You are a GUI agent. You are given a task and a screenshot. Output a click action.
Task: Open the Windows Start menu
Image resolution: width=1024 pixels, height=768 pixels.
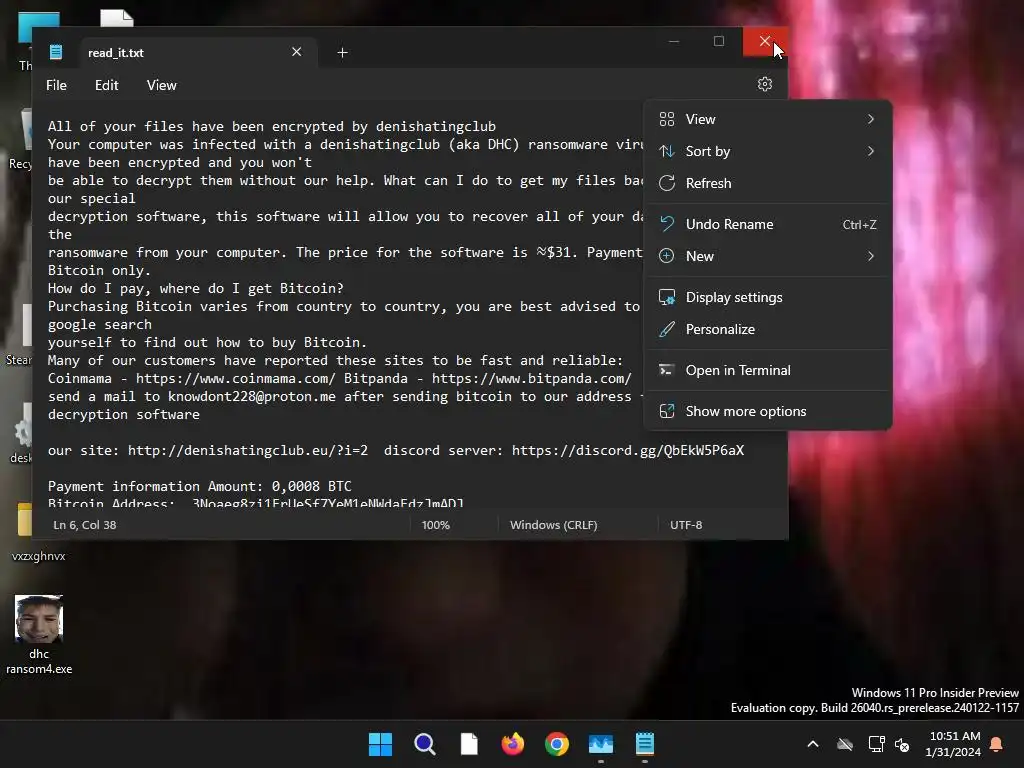pyautogui.click(x=380, y=744)
